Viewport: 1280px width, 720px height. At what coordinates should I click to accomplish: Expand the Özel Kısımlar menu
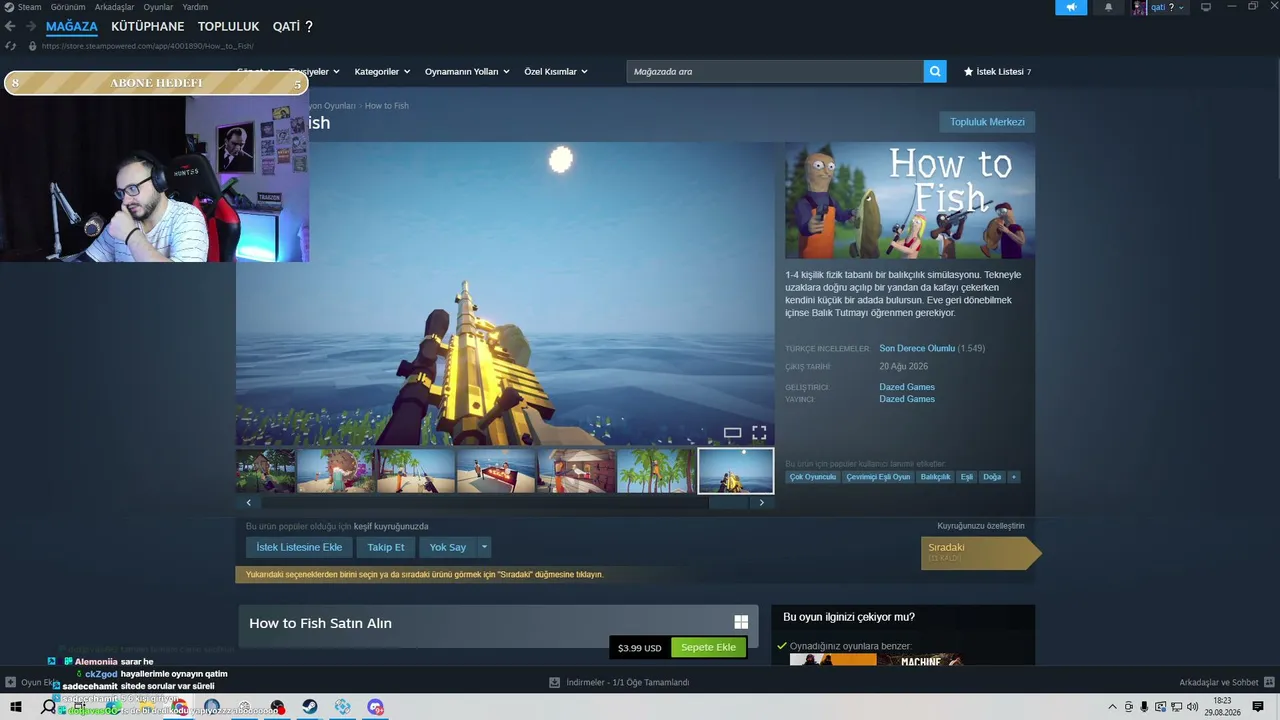(x=556, y=72)
